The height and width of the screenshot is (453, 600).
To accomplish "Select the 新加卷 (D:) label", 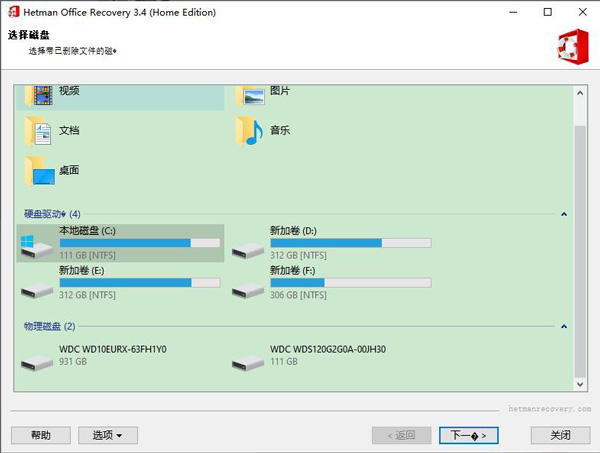I will pos(293,231).
